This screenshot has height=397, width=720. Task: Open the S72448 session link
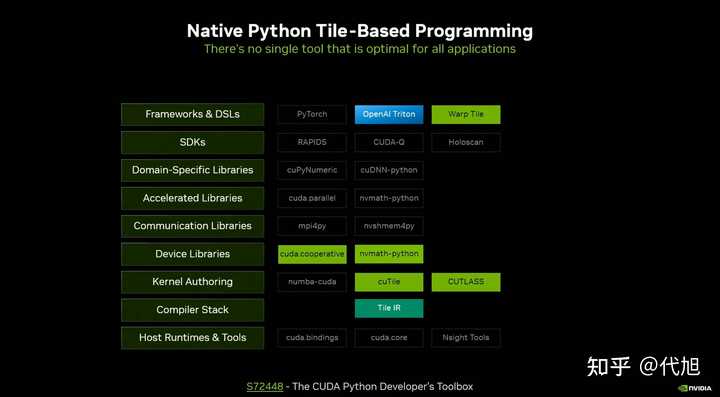click(265, 386)
